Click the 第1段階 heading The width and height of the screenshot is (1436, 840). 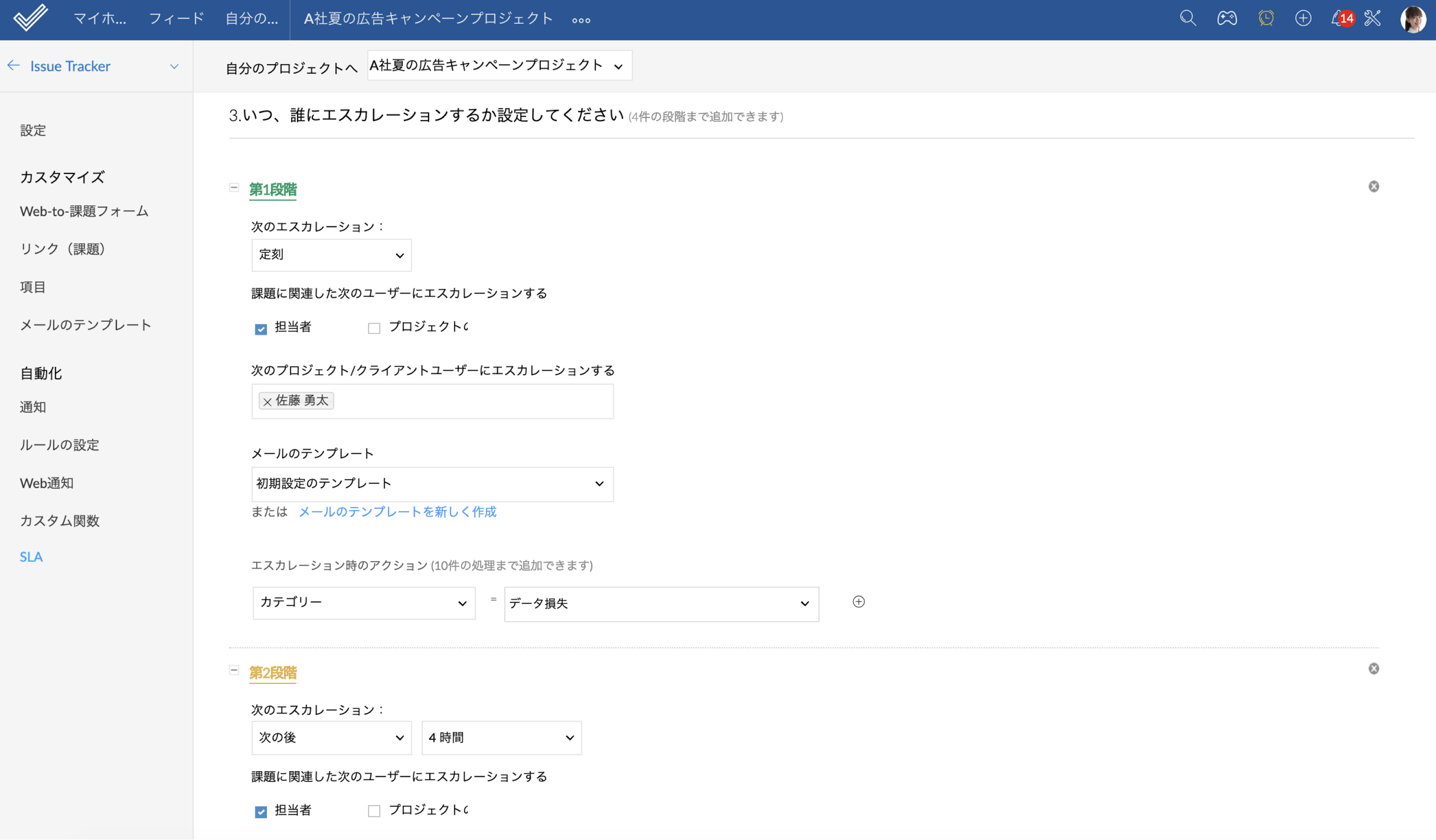(x=273, y=190)
